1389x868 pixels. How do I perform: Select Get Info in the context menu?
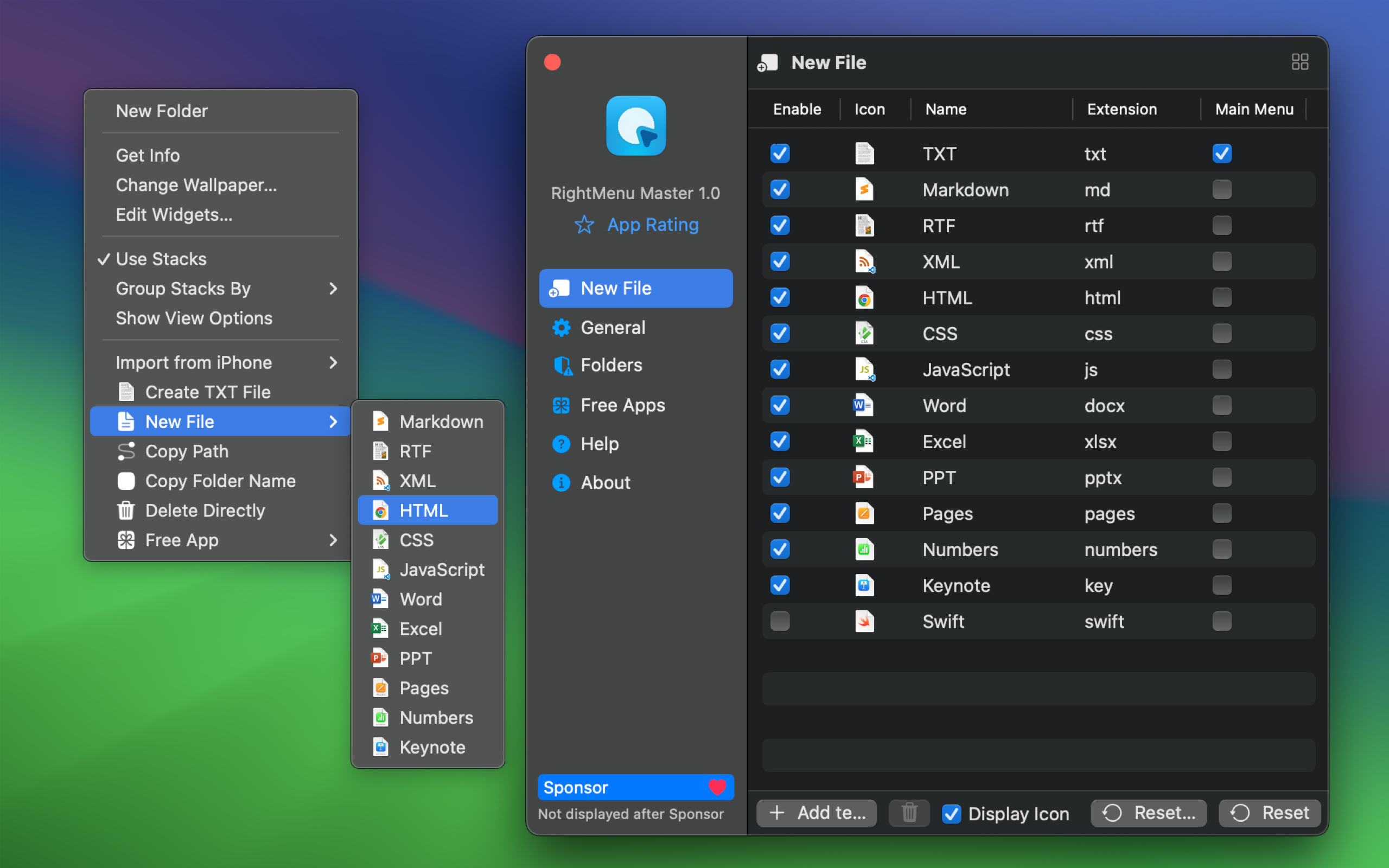220,155
